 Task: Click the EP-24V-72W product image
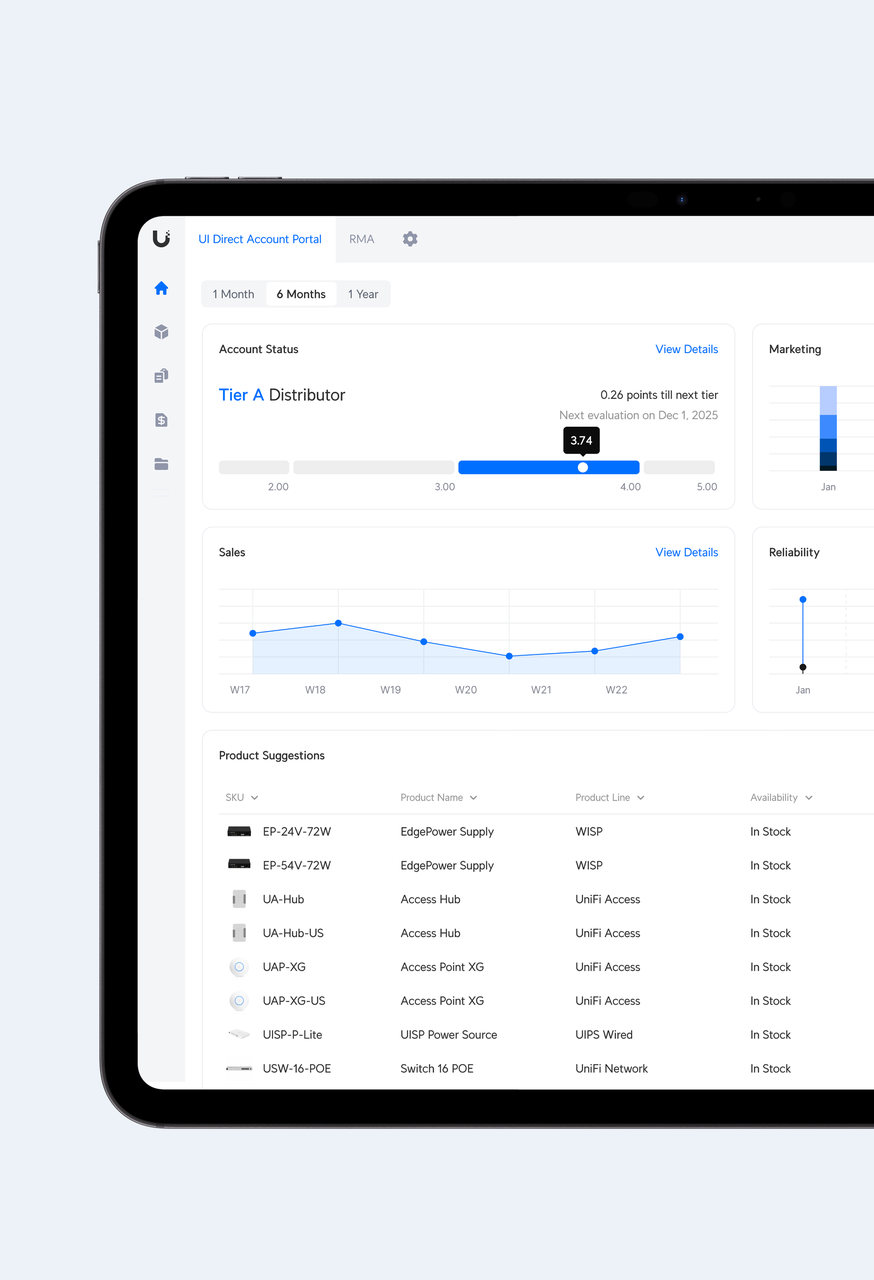[x=239, y=832]
